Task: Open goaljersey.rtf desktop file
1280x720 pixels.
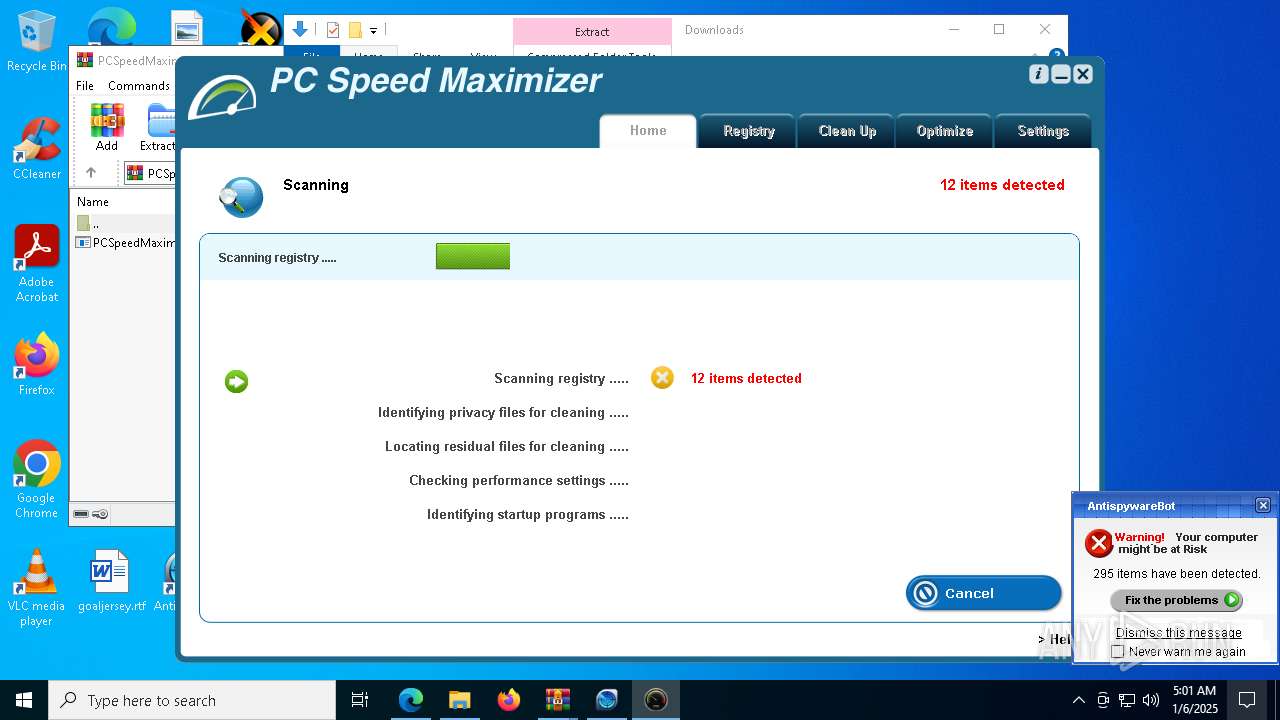Action: click(111, 581)
